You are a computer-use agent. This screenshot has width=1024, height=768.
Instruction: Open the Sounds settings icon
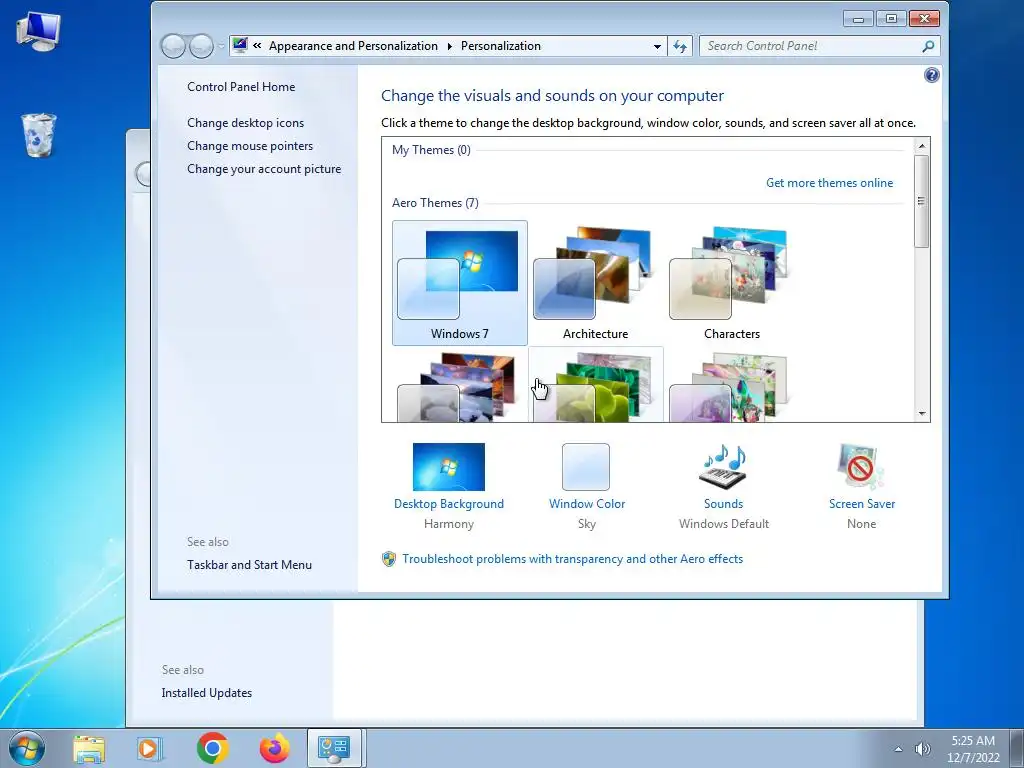(723, 466)
